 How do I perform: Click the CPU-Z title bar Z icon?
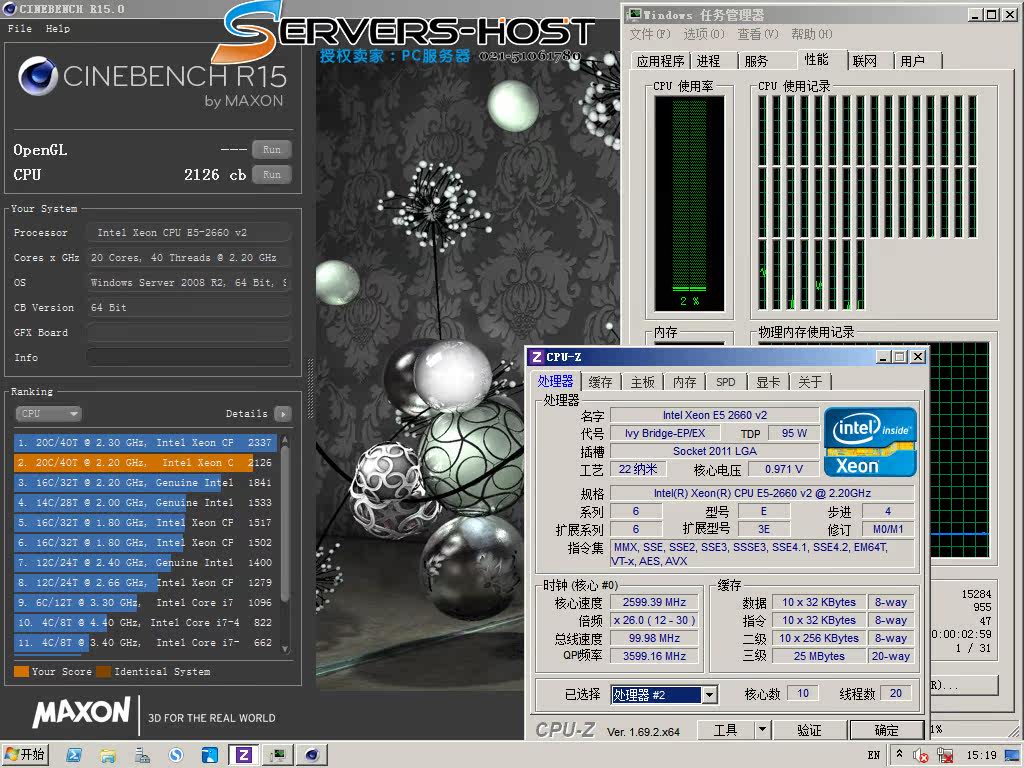tap(536, 357)
